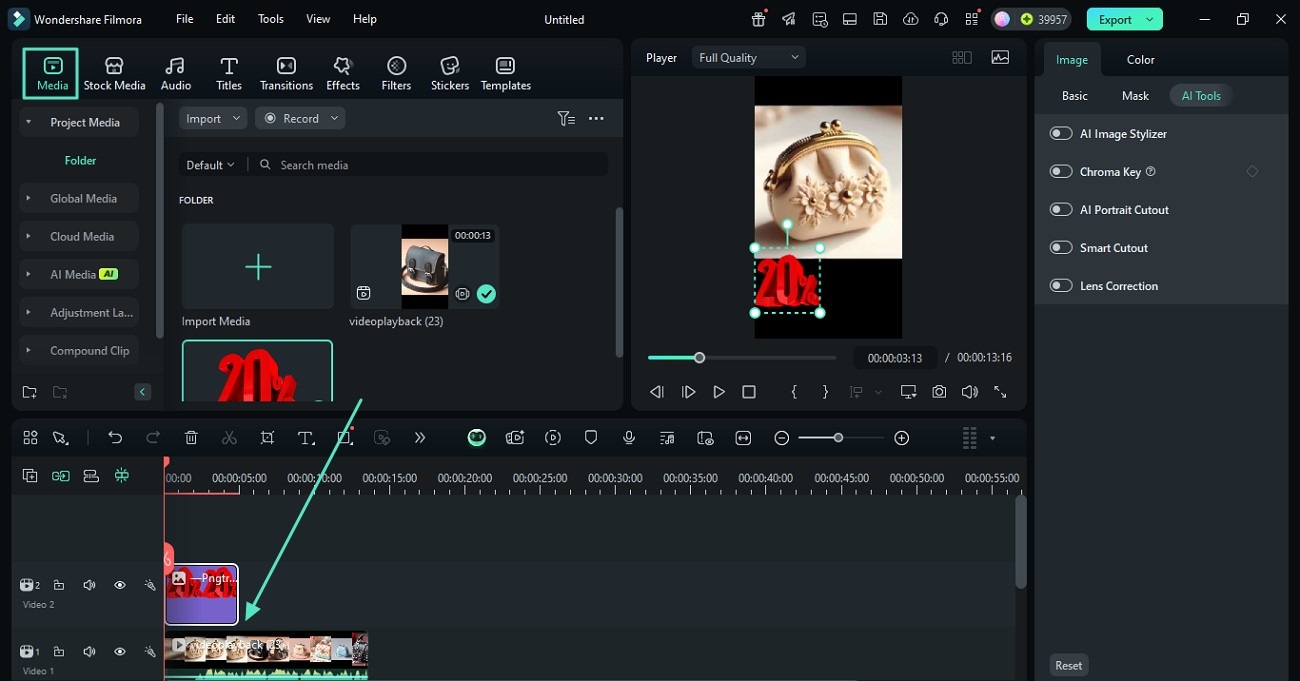Click the scissors split icon

pos(229,438)
